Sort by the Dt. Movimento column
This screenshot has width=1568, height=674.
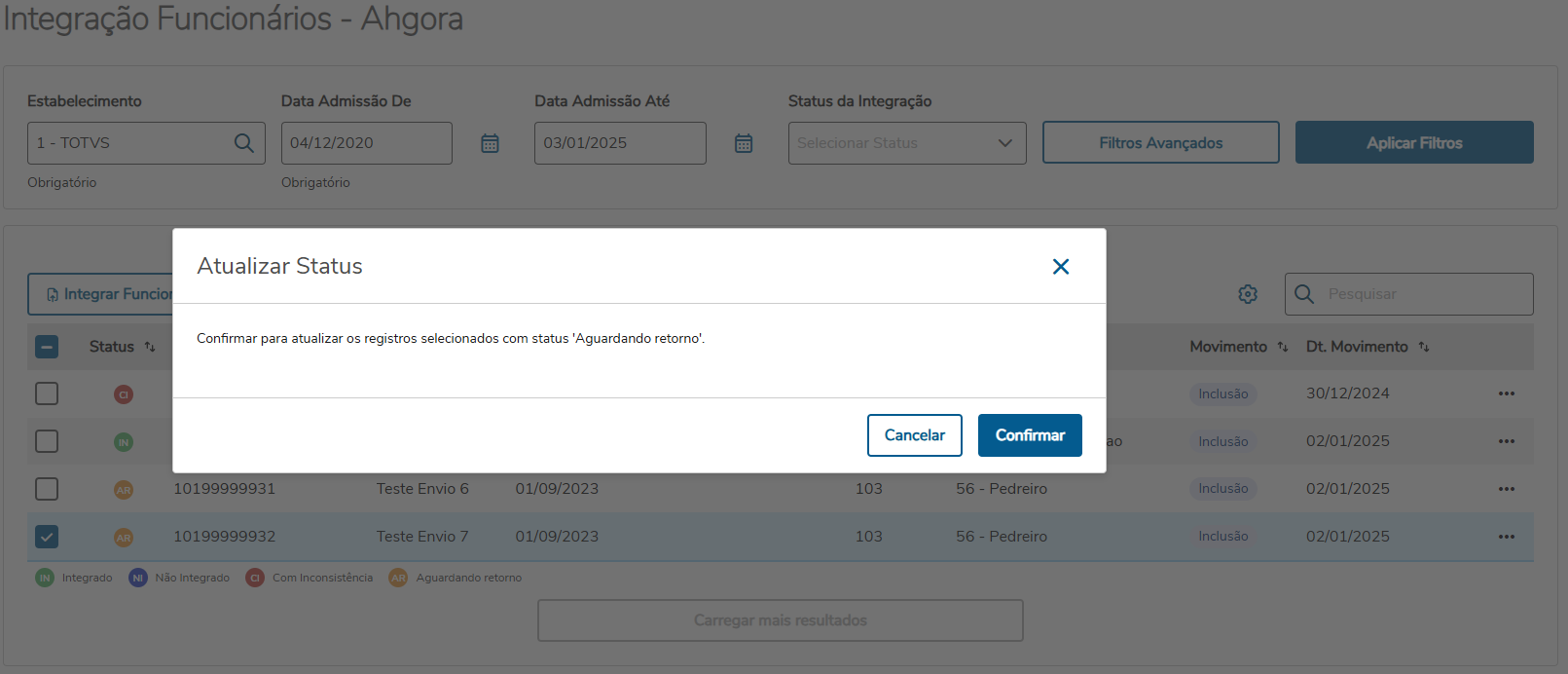pyautogui.click(x=1423, y=347)
